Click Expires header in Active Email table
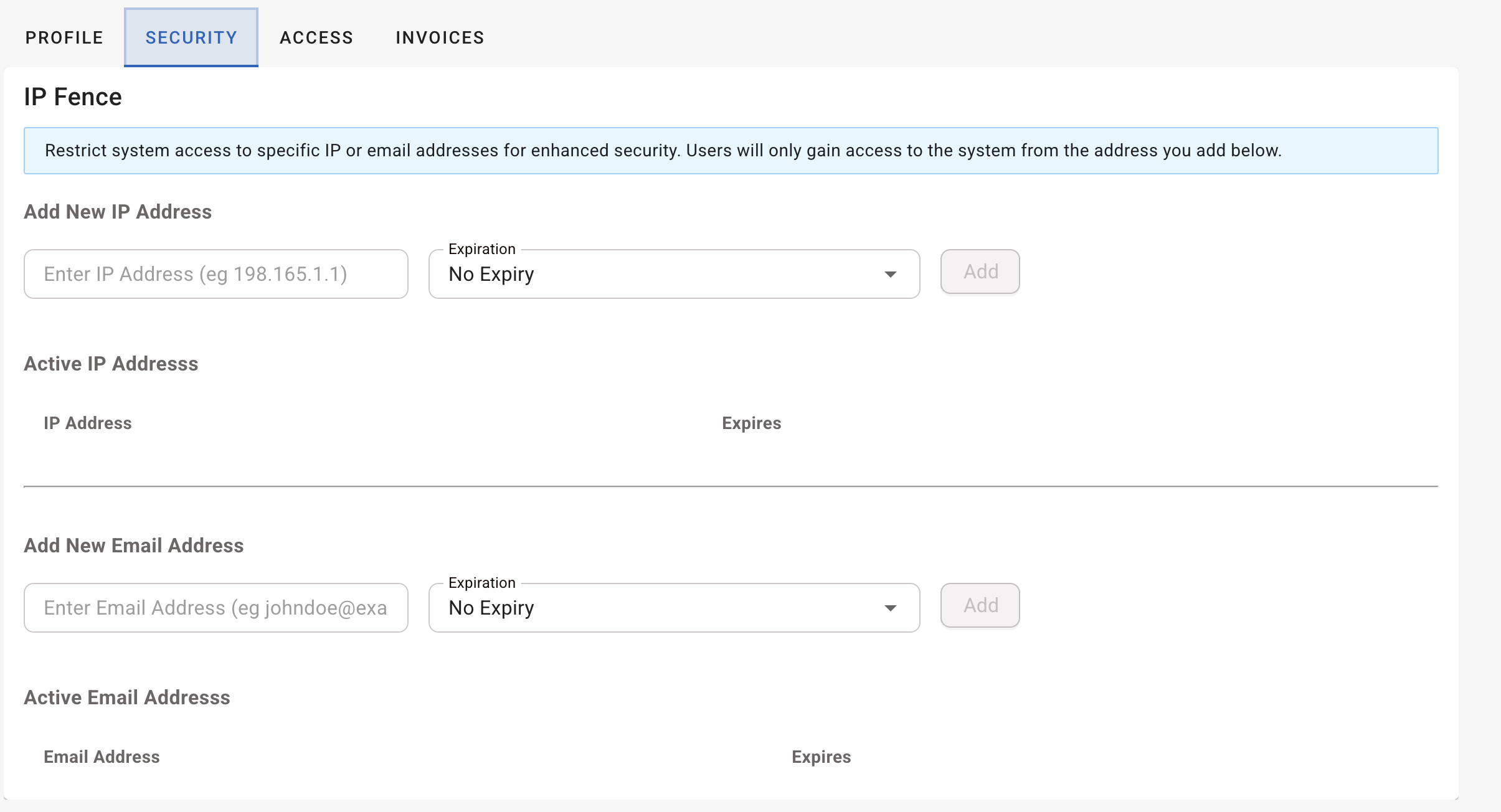Screen dimensions: 1501x812 click(821, 757)
